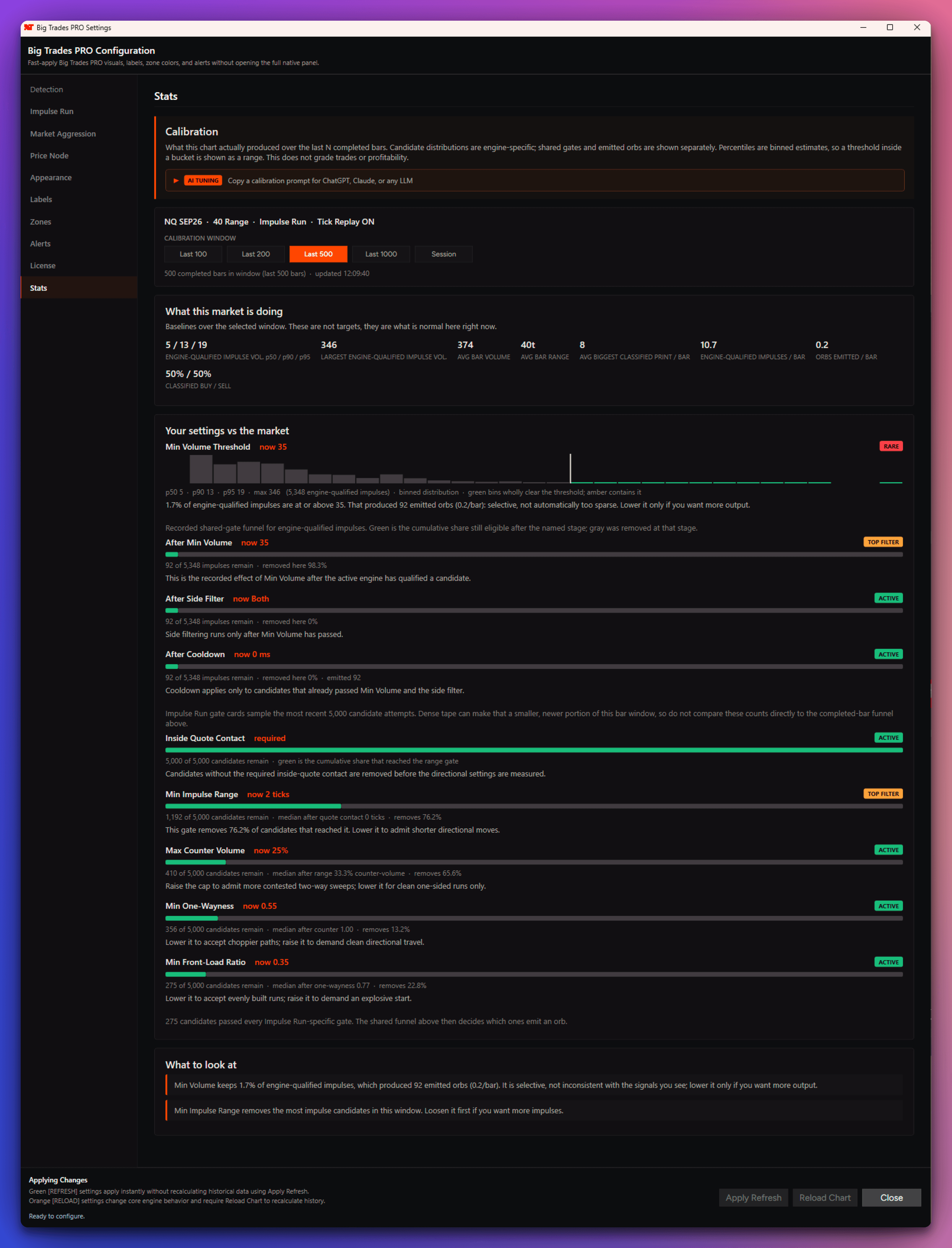Click the After Side Filter funnel bar
The height and width of the screenshot is (1248, 952).
click(x=534, y=611)
